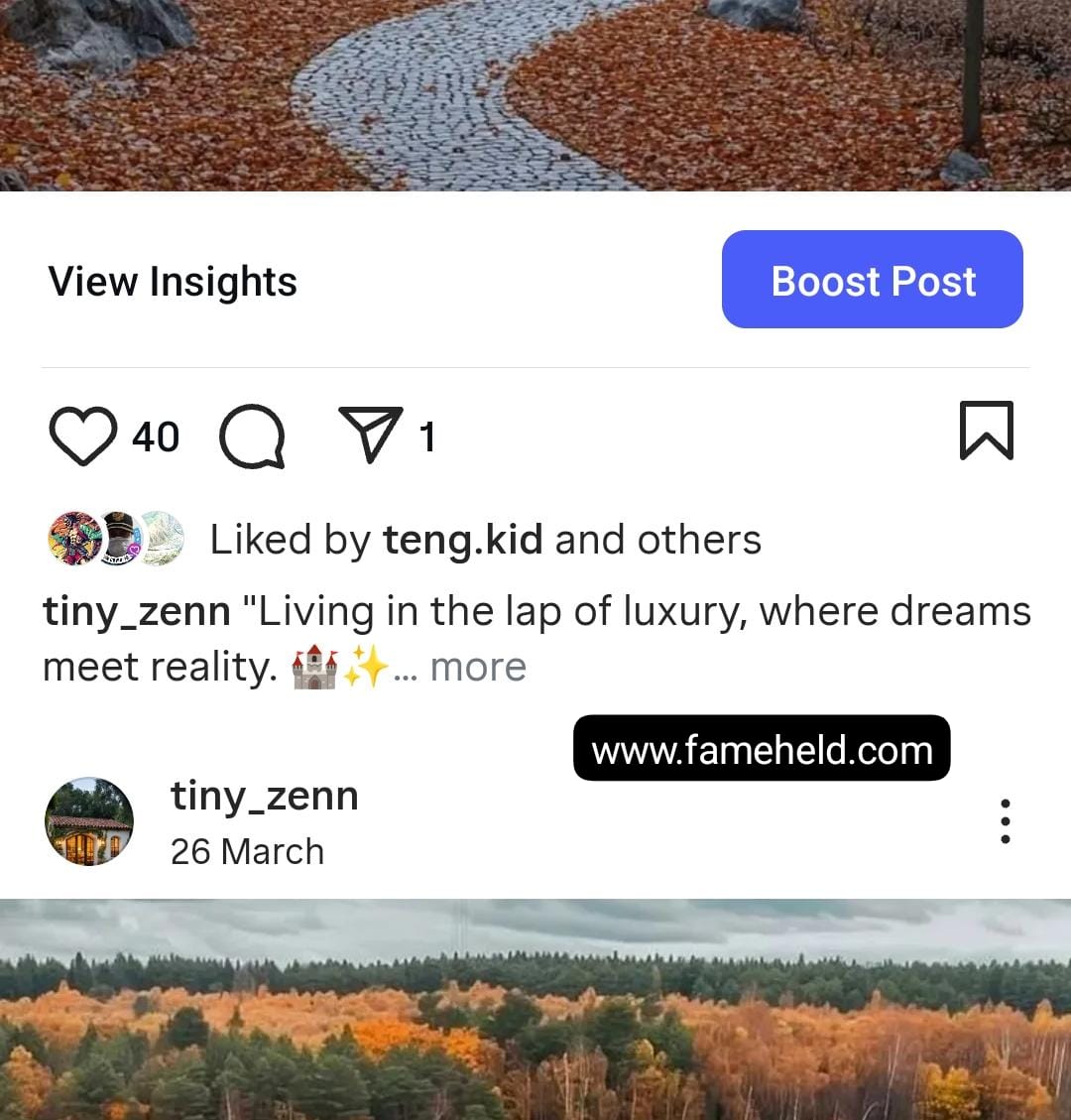The width and height of the screenshot is (1071, 1120).
Task: Click the first liker avatar
Action: pos(74,539)
